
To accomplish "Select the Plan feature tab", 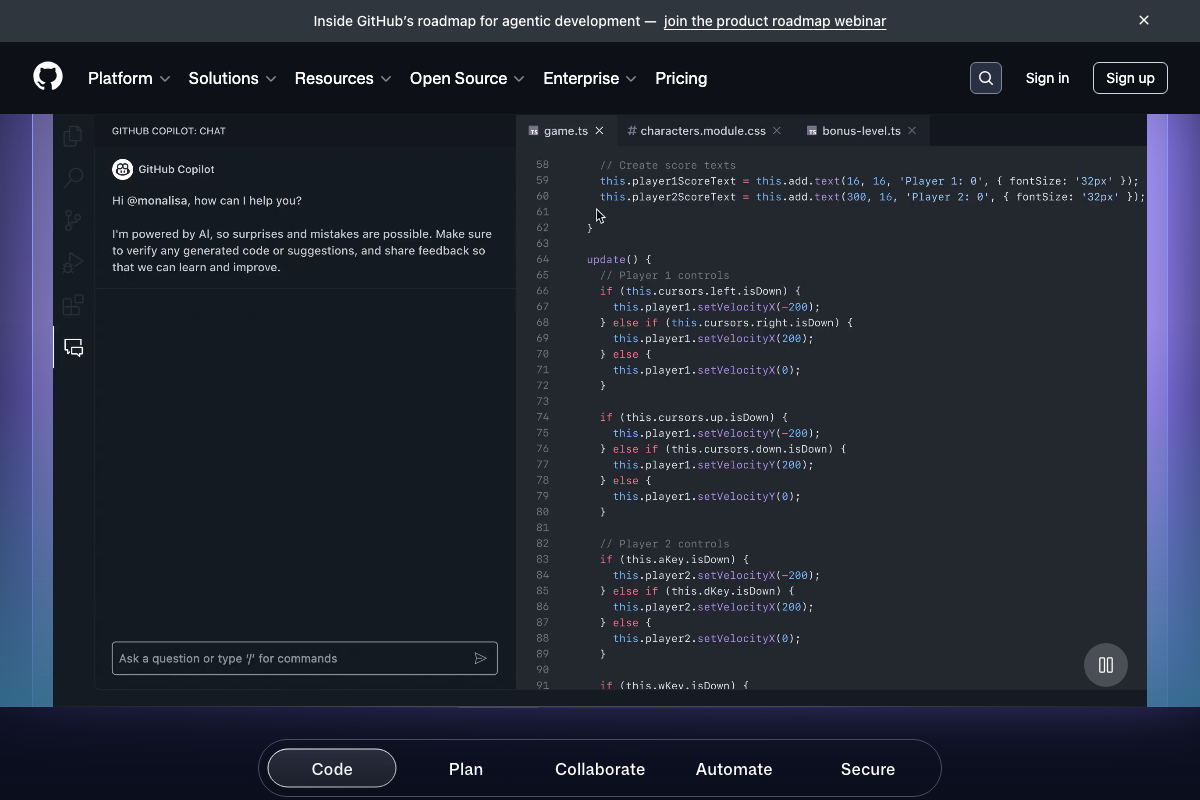I will 466,769.
